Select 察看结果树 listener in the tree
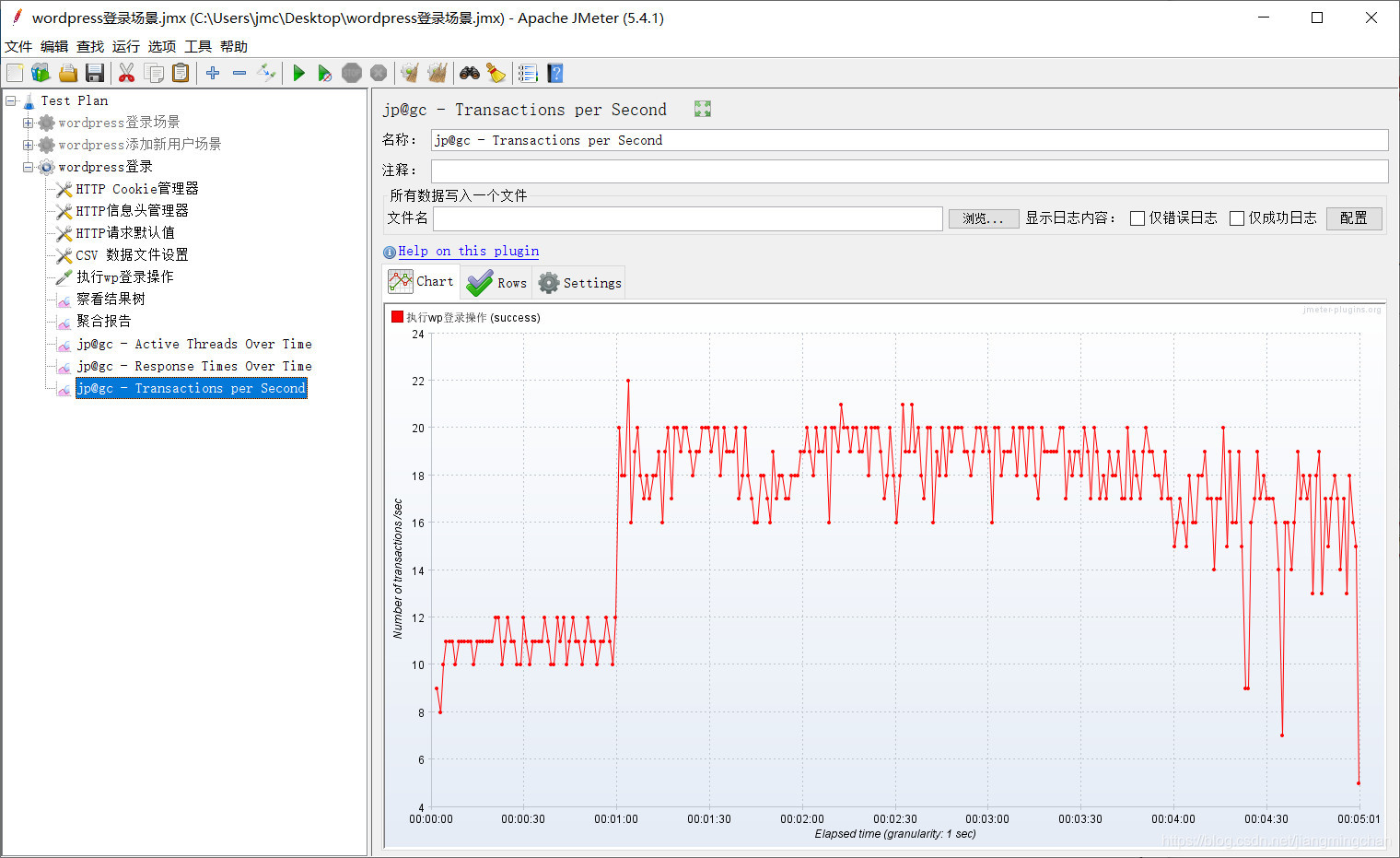 [x=111, y=300]
